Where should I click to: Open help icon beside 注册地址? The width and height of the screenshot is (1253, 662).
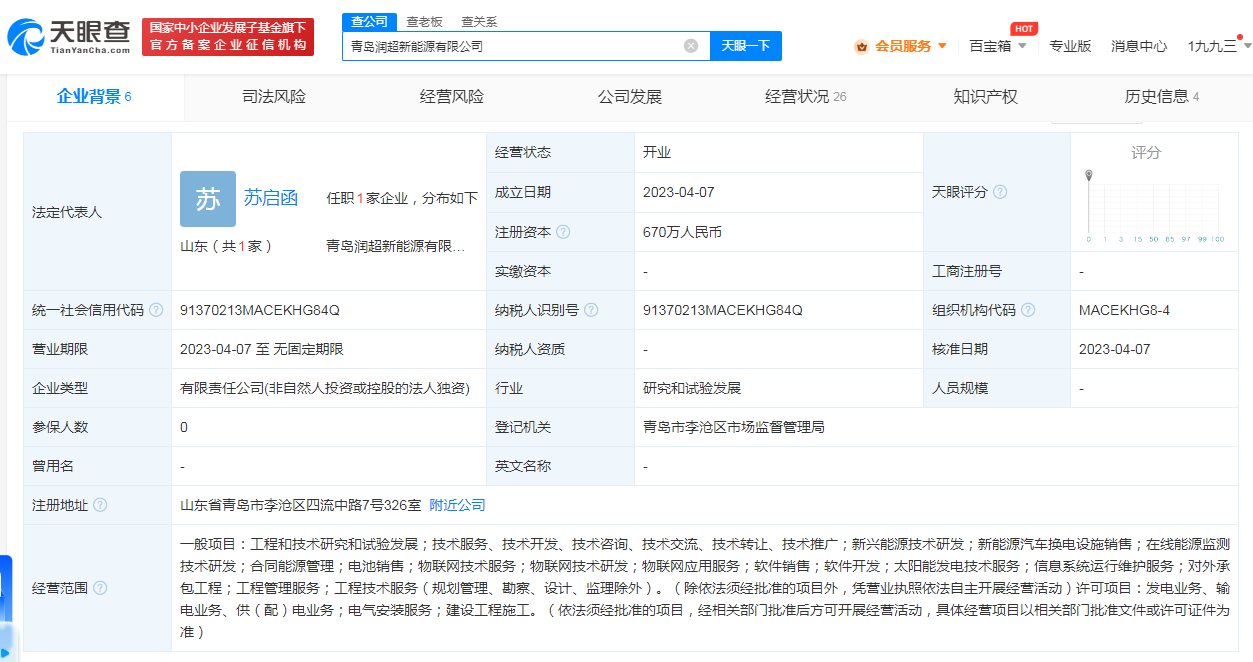(x=100, y=505)
